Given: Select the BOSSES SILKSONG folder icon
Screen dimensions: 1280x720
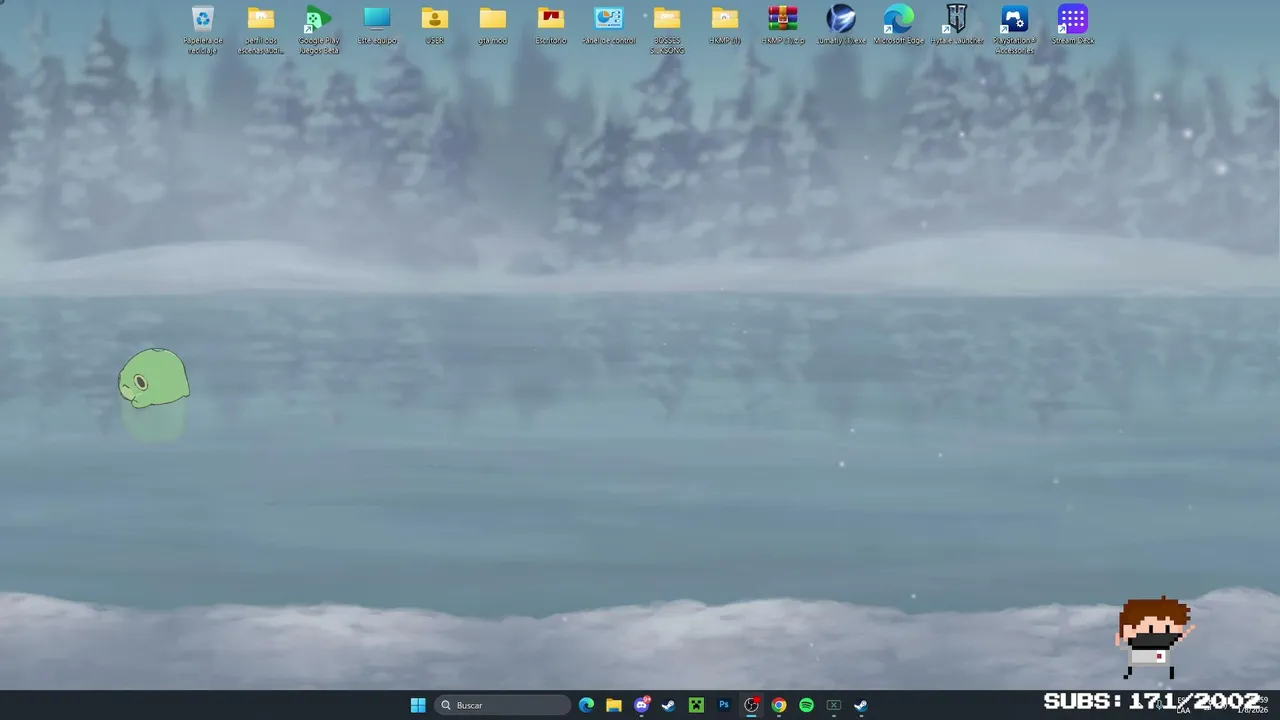Looking at the screenshot, I should pos(667,30).
